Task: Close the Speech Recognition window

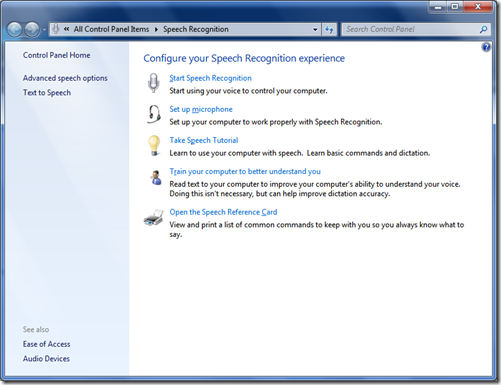Action: point(478,7)
